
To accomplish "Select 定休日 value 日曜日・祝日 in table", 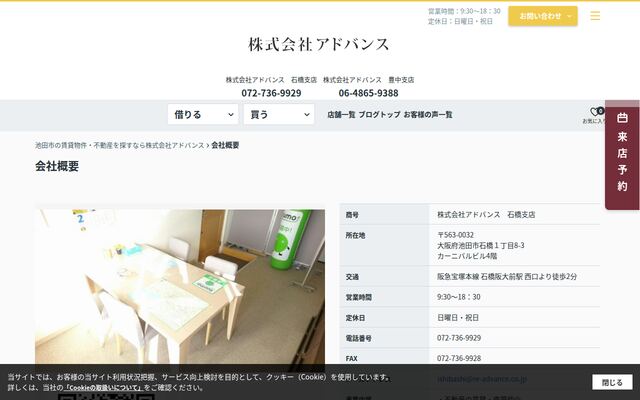I will [x=458, y=318].
